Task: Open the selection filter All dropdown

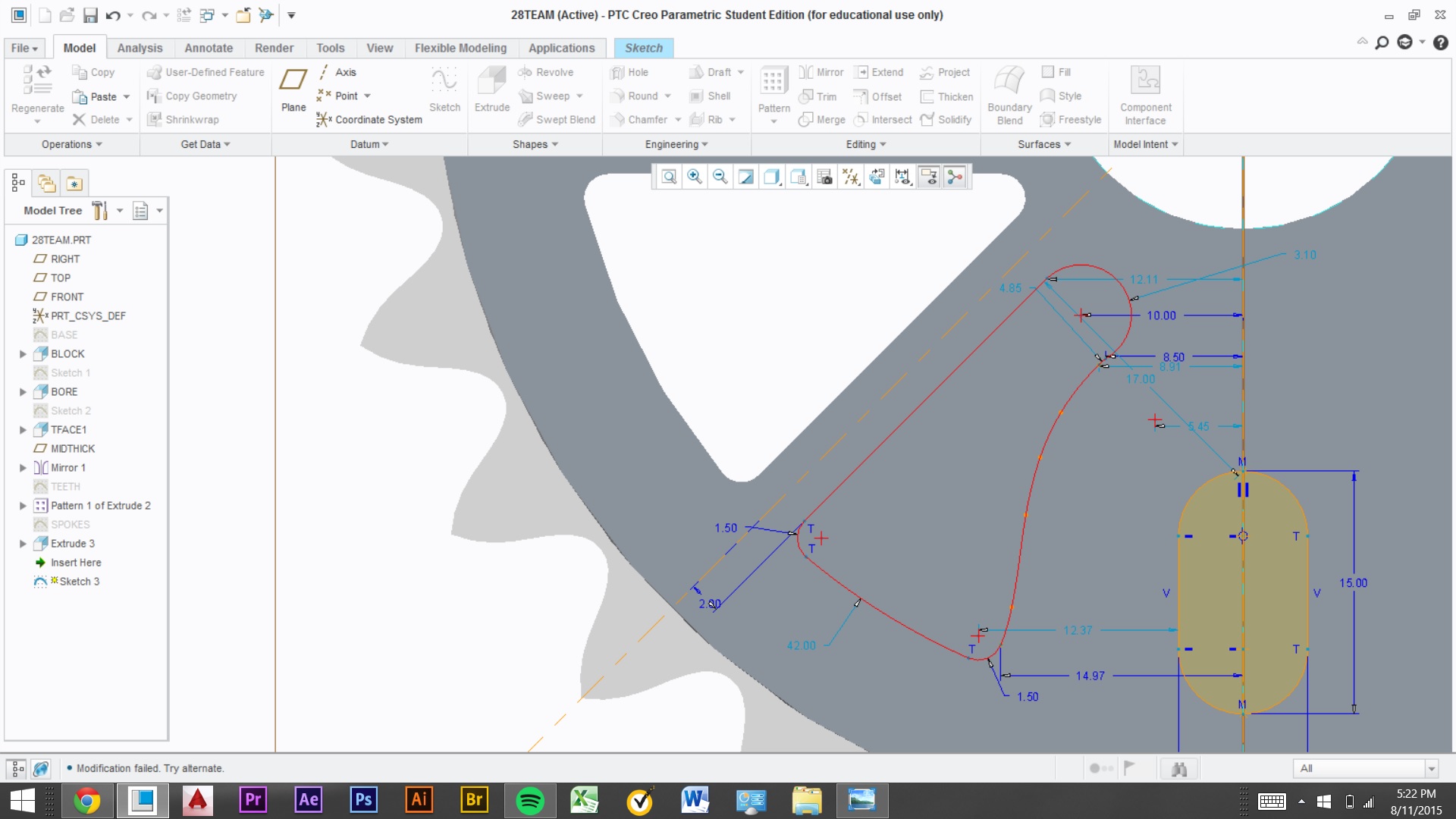Action: pyautogui.click(x=1431, y=768)
